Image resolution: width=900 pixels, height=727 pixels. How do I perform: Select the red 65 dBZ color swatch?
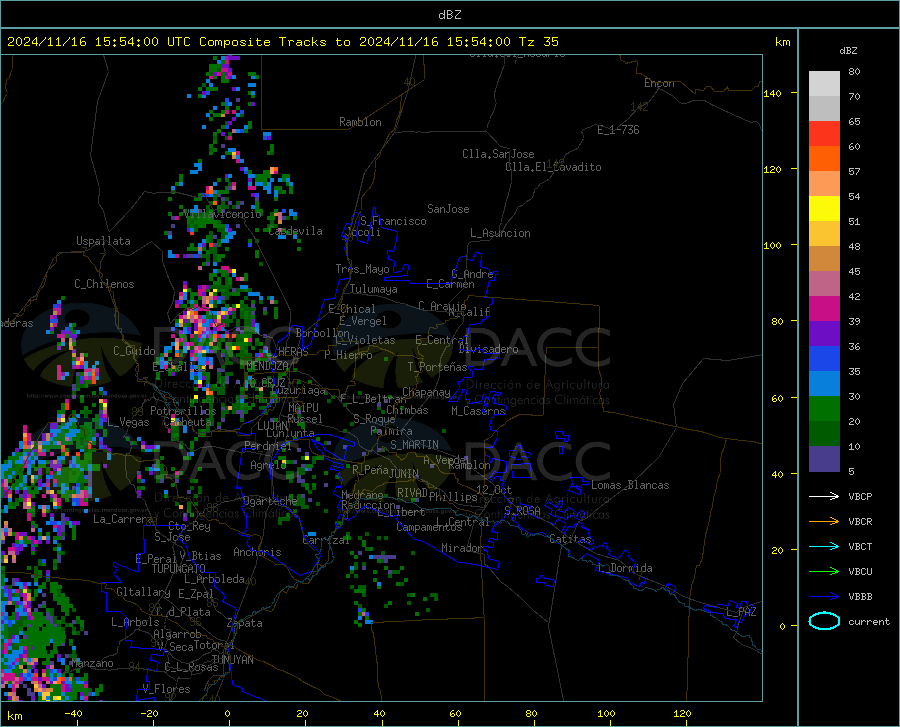click(x=824, y=134)
